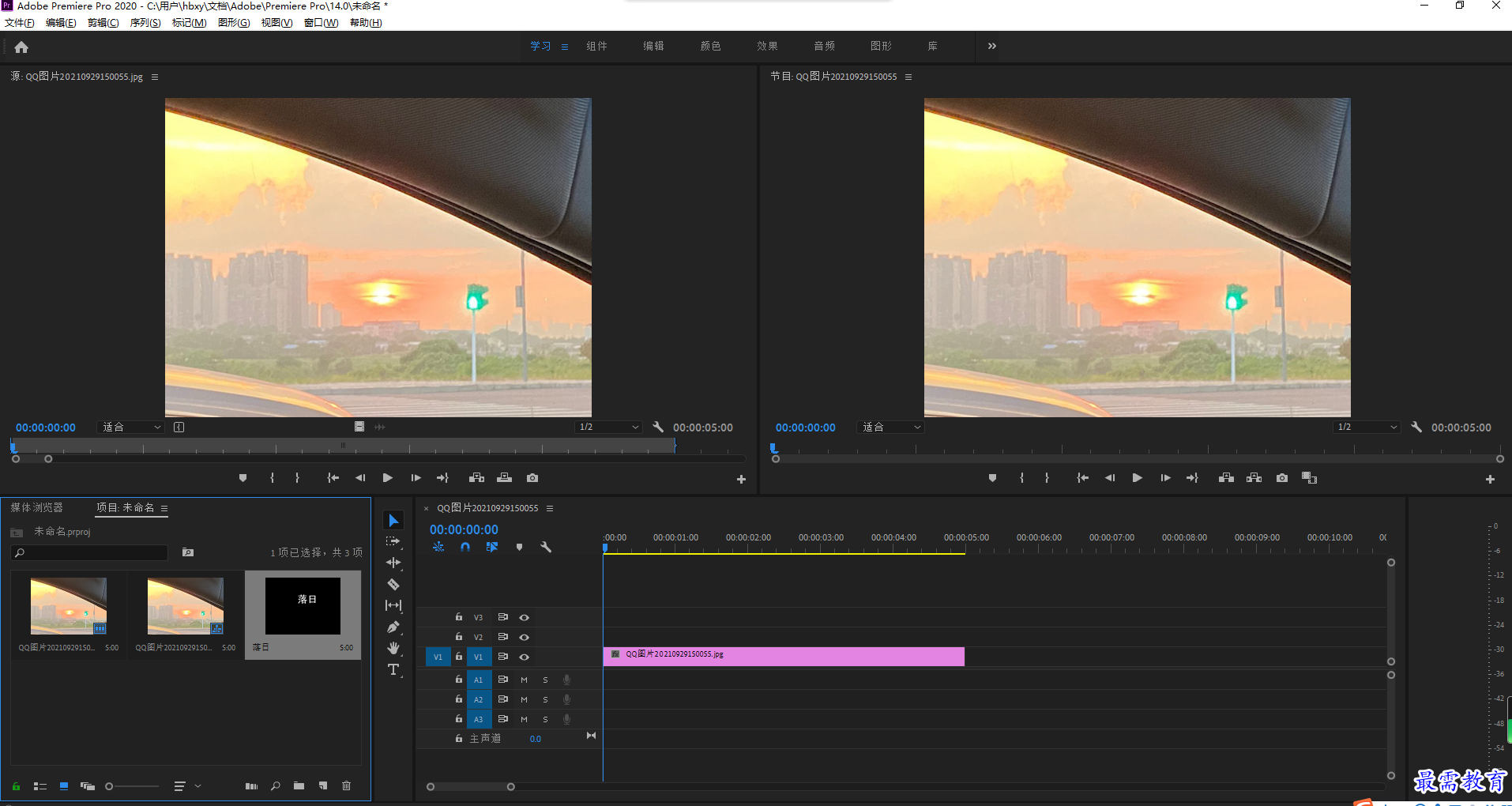The height and width of the screenshot is (806, 1512).
Task: Export frame from Program monitor camera icon
Action: pyautogui.click(x=1282, y=478)
